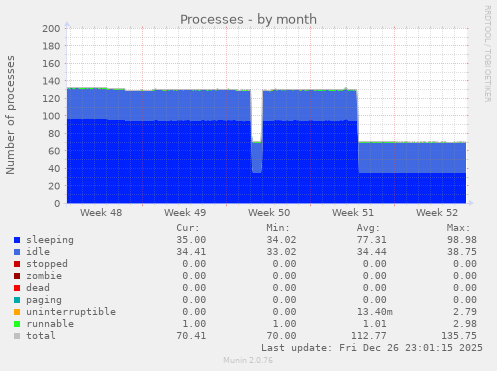Click the uninterruptible legend color swatch
This screenshot has height=371, width=497.
(x=17, y=312)
